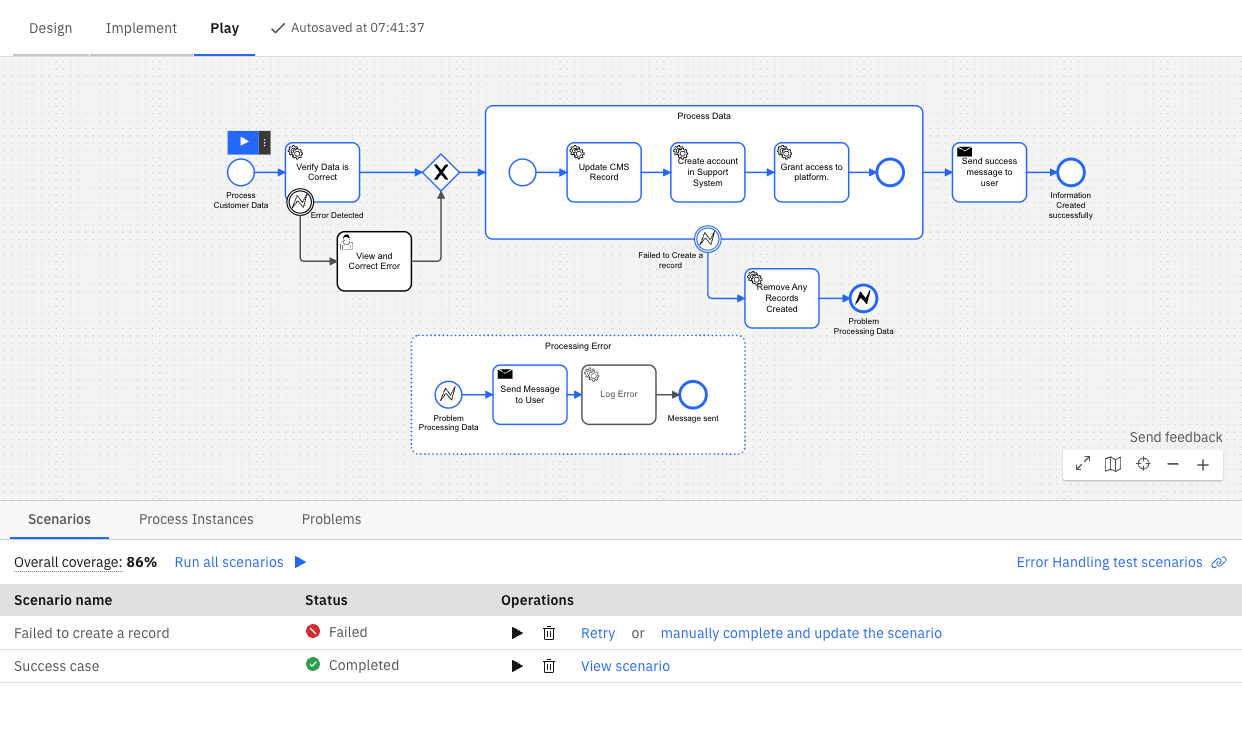Switch to the Implement tab
This screenshot has width=1242, height=731.
142,28
